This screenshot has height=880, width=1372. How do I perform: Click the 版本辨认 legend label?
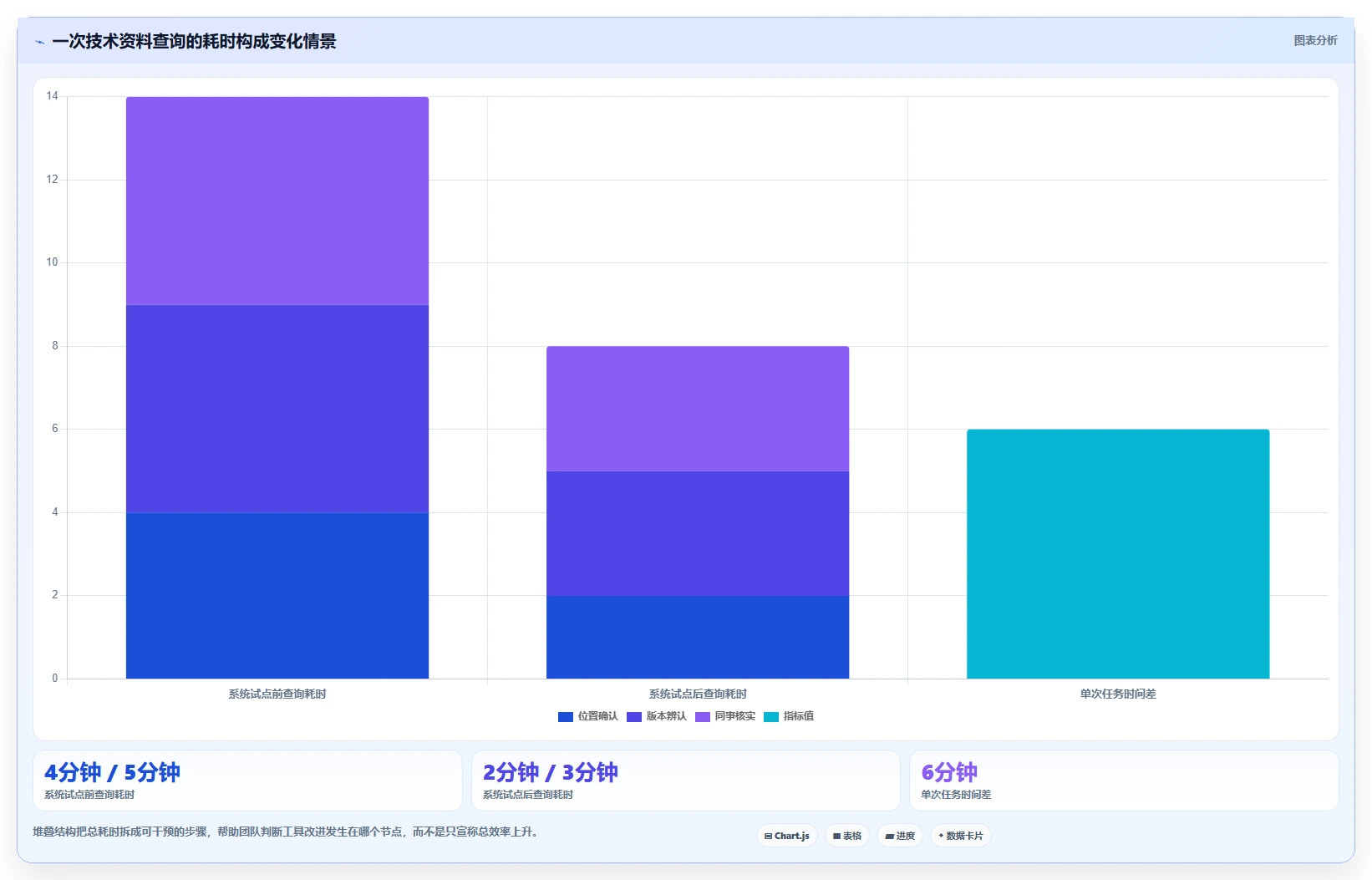pyautogui.click(x=666, y=716)
